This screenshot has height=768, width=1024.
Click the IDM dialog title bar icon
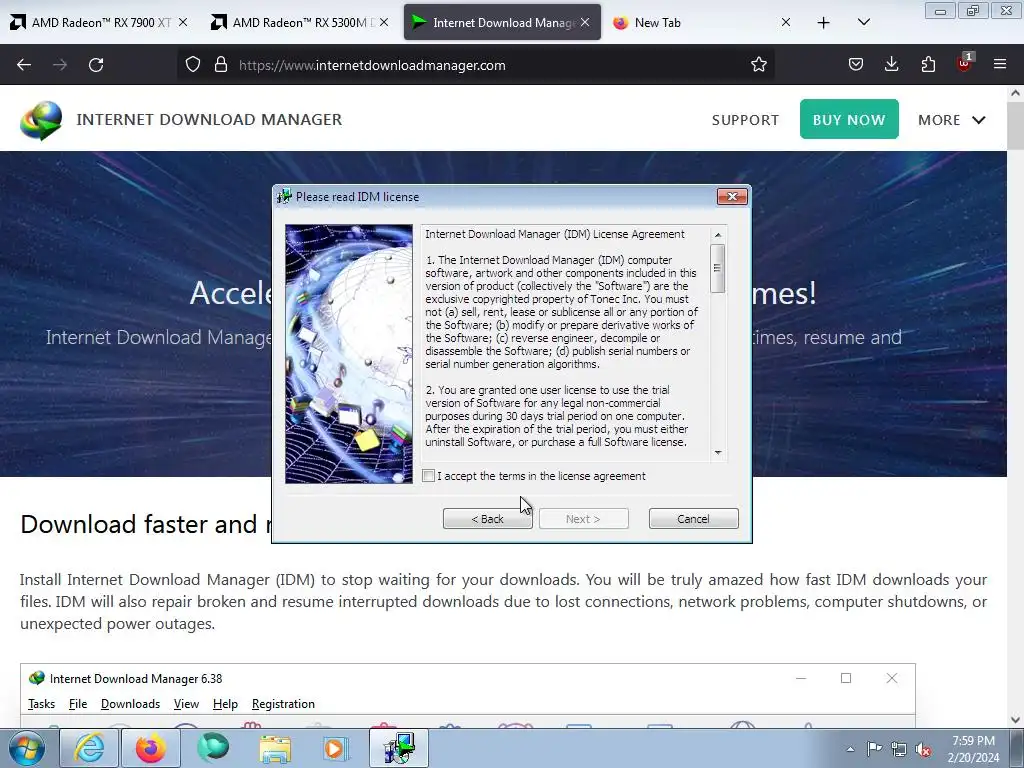click(284, 197)
